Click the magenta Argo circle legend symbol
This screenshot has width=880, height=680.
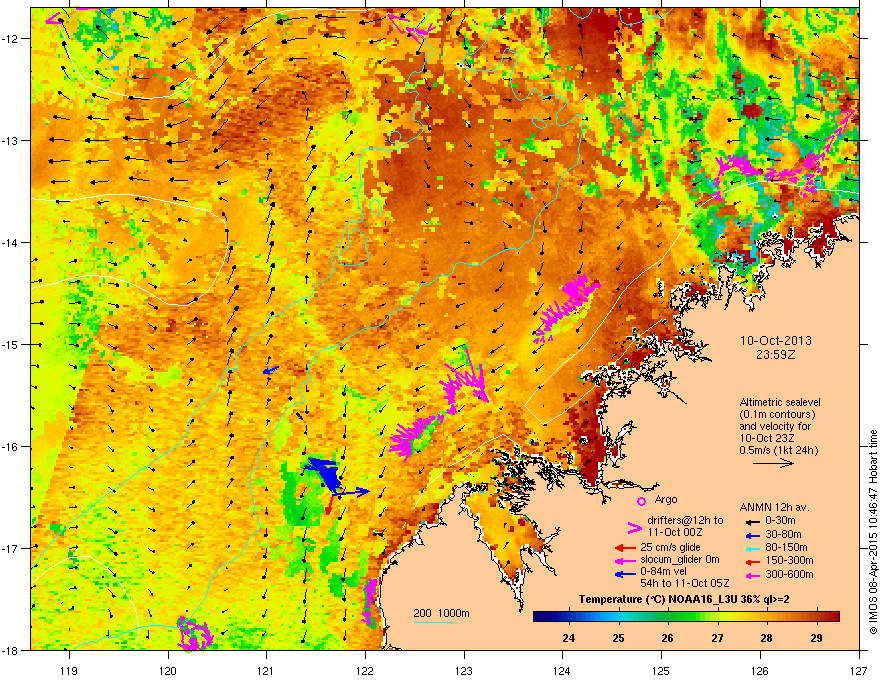[641, 501]
